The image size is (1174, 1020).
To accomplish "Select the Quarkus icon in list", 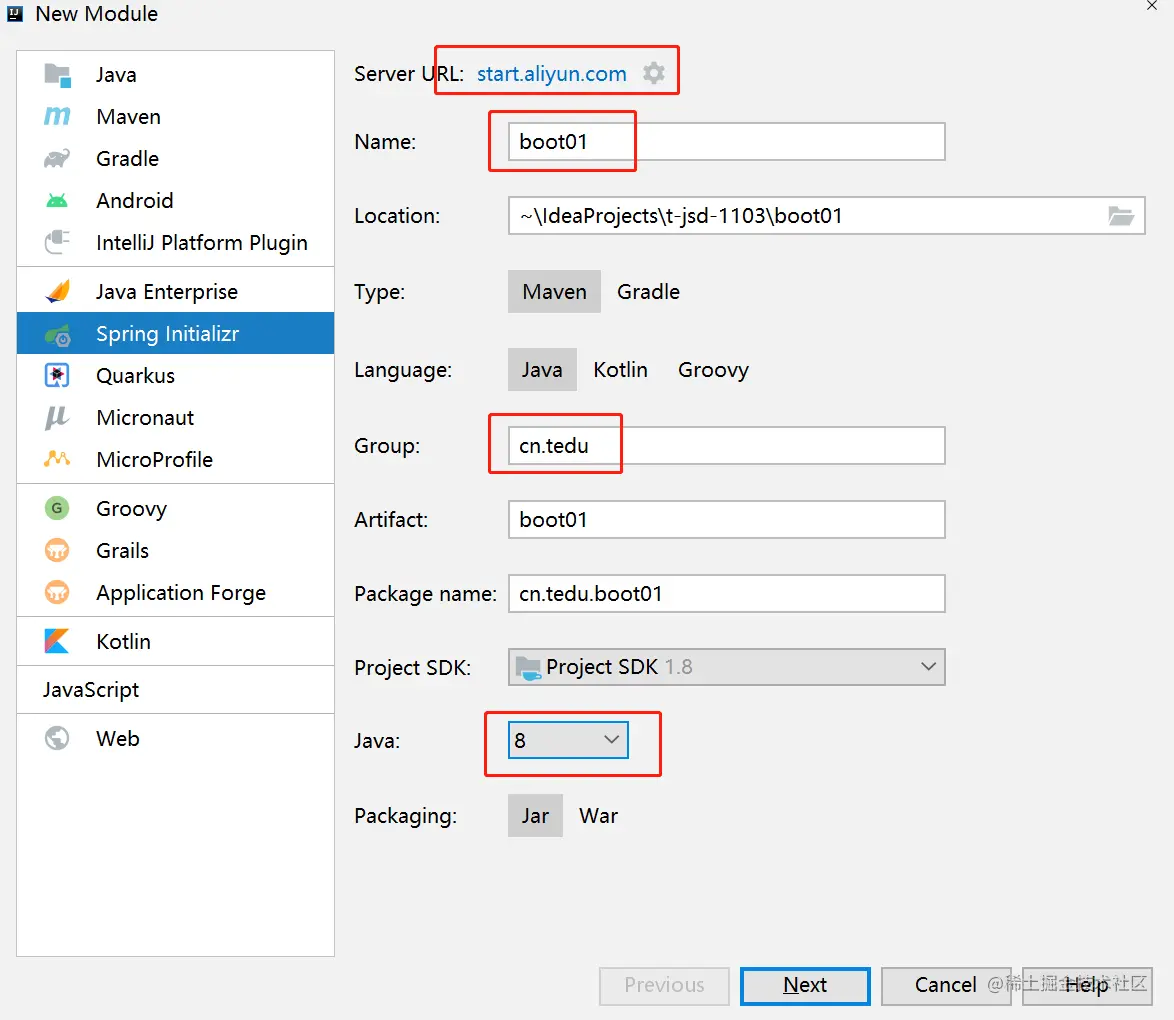I will (x=57, y=376).
